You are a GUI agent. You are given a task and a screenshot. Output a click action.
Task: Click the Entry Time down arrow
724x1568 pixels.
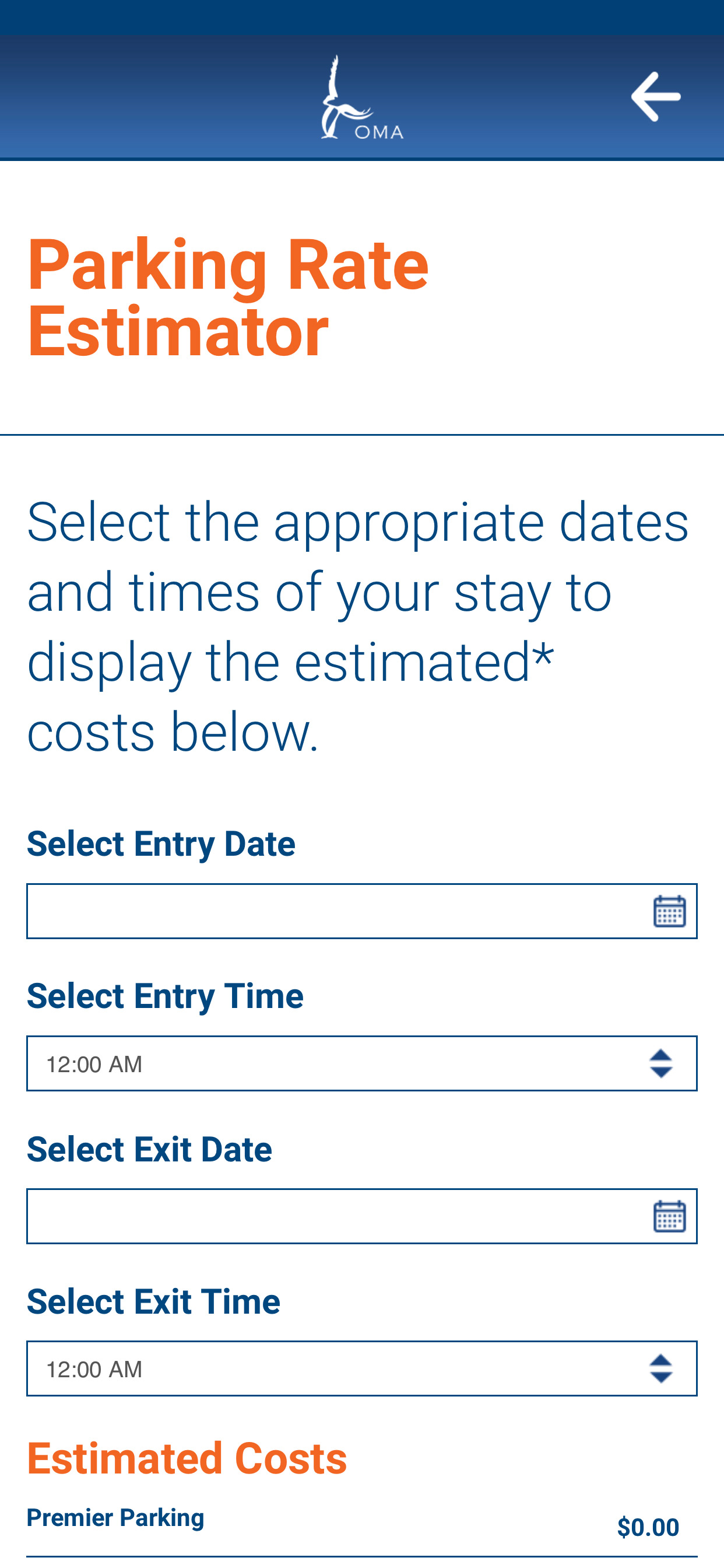660,1072
